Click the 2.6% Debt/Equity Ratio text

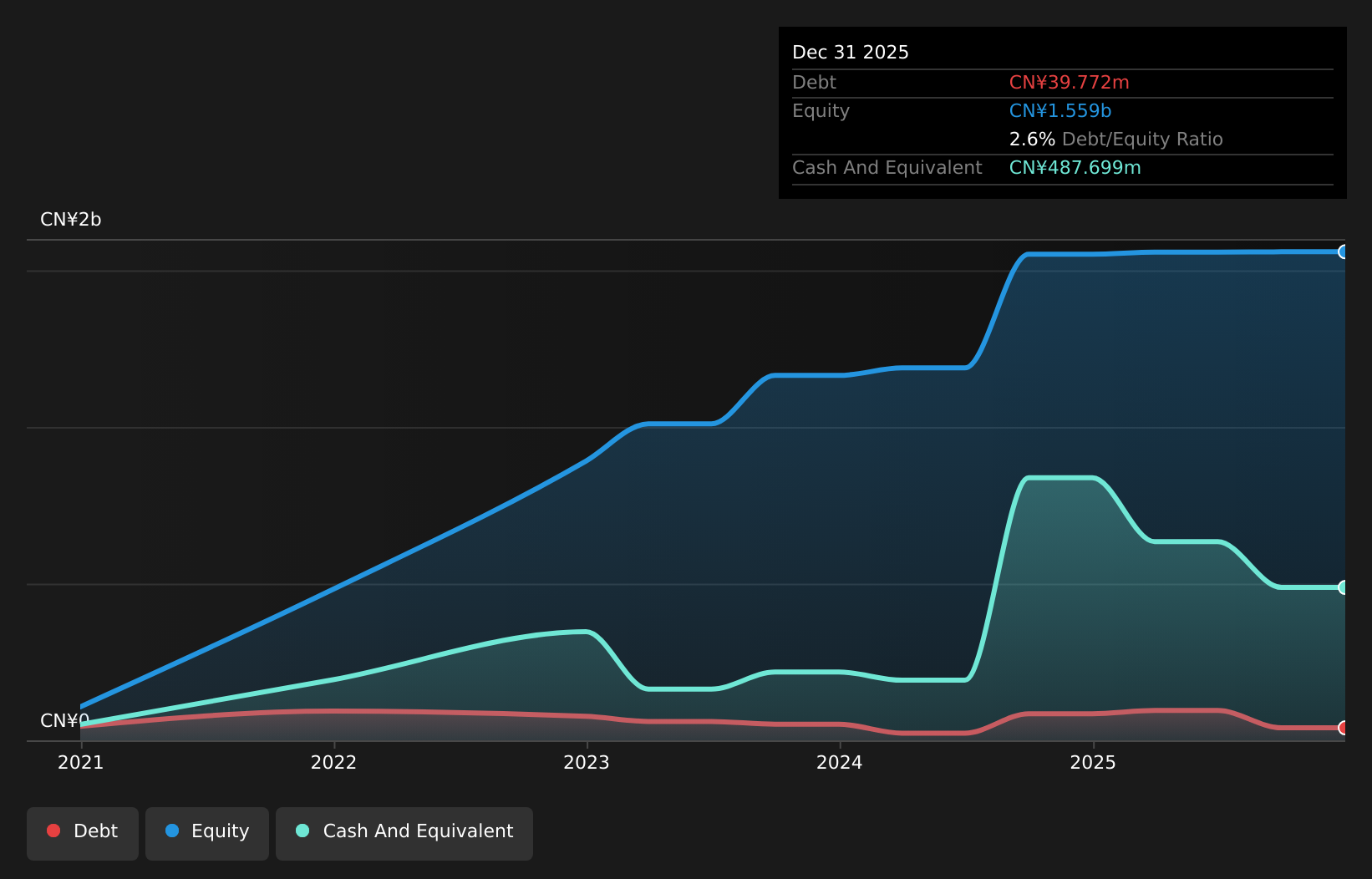[1116, 140]
